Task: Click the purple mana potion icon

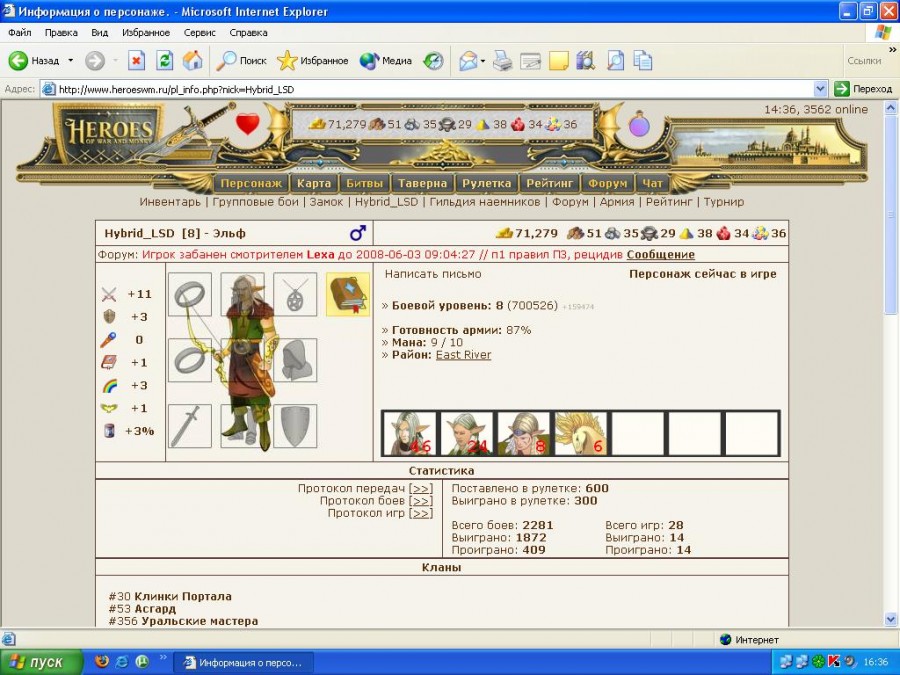Action: 639,124
